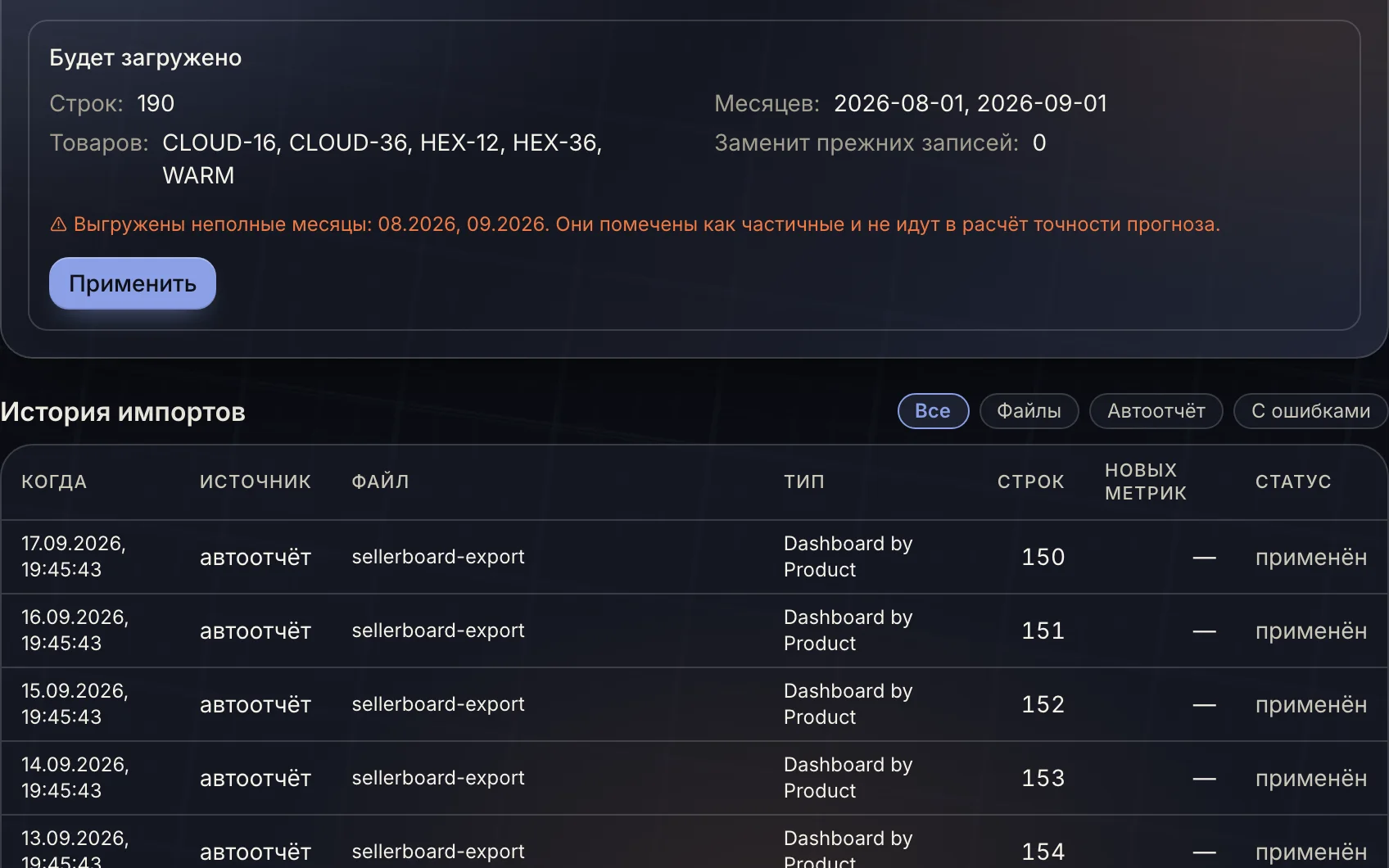Switch to the Файлы filter
This screenshot has height=868, width=1389.
click(x=1029, y=411)
